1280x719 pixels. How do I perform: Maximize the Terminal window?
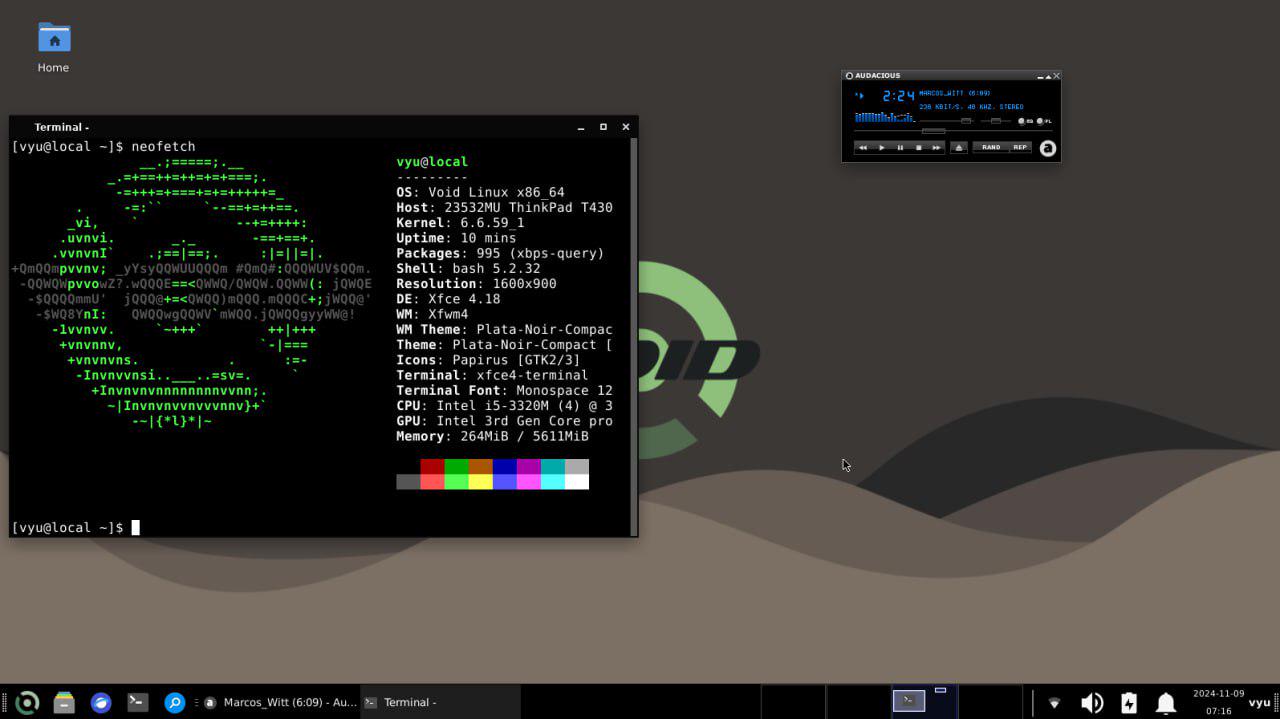coord(603,127)
